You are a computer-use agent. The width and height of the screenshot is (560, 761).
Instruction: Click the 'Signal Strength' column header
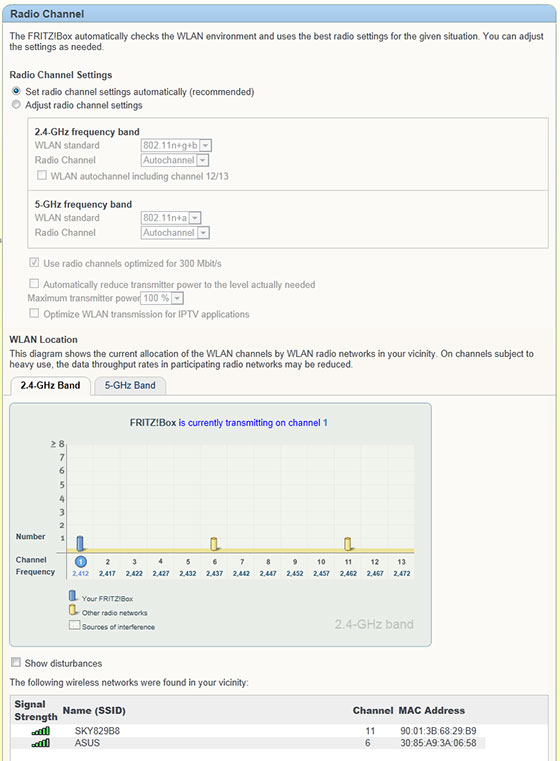pyautogui.click(x=36, y=711)
